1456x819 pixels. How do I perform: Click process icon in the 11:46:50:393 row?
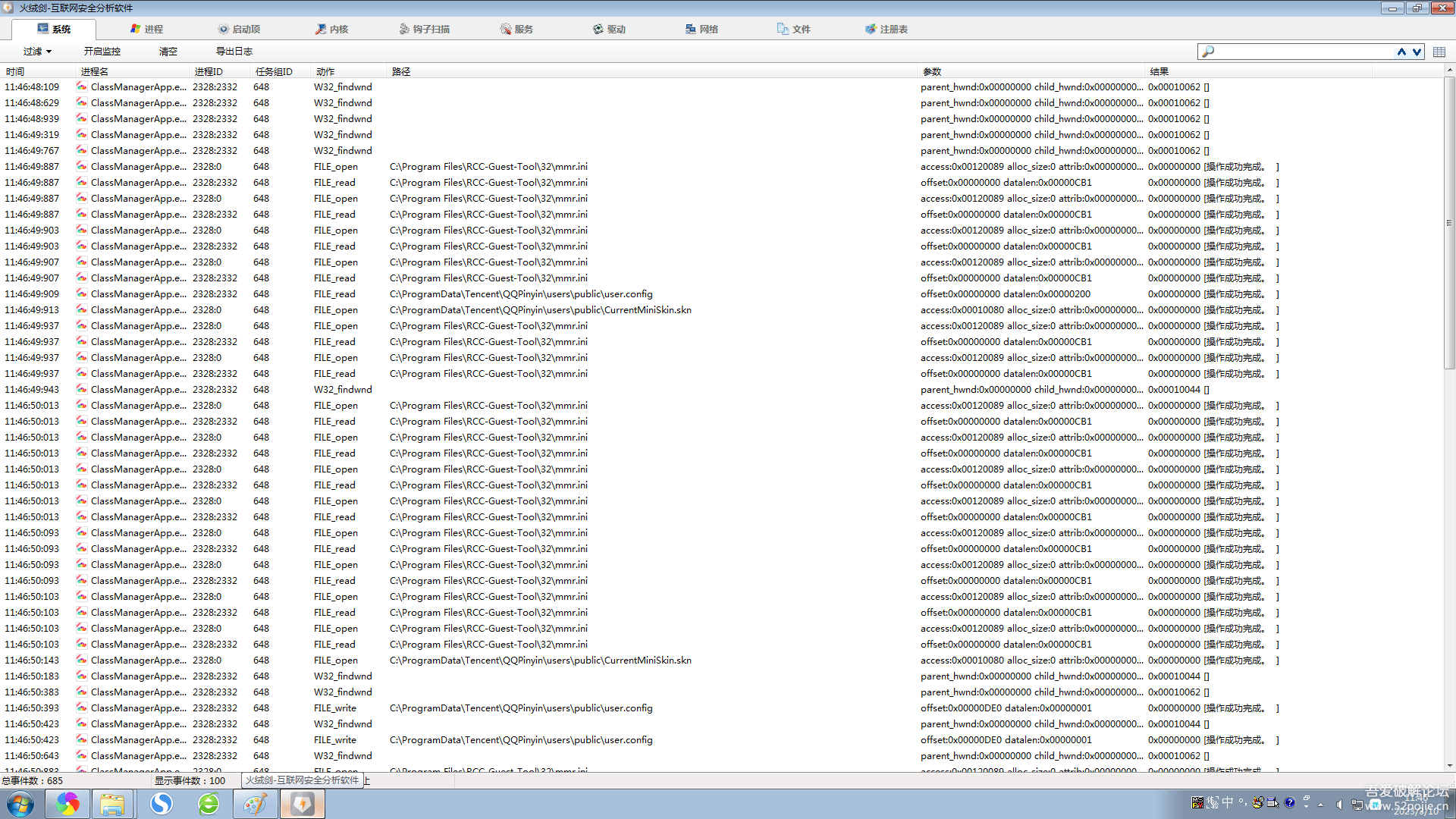[x=81, y=708]
